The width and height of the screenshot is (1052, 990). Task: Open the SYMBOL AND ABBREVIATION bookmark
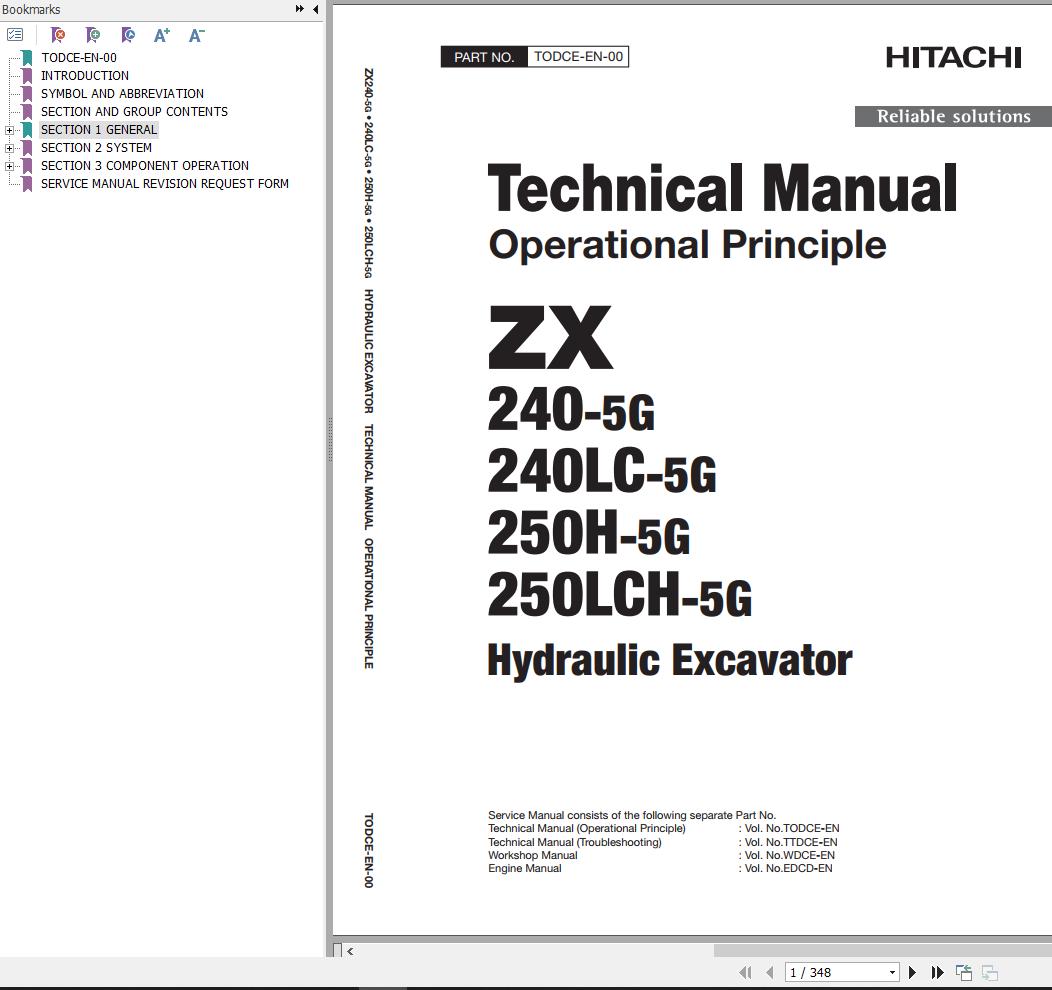click(x=122, y=94)
